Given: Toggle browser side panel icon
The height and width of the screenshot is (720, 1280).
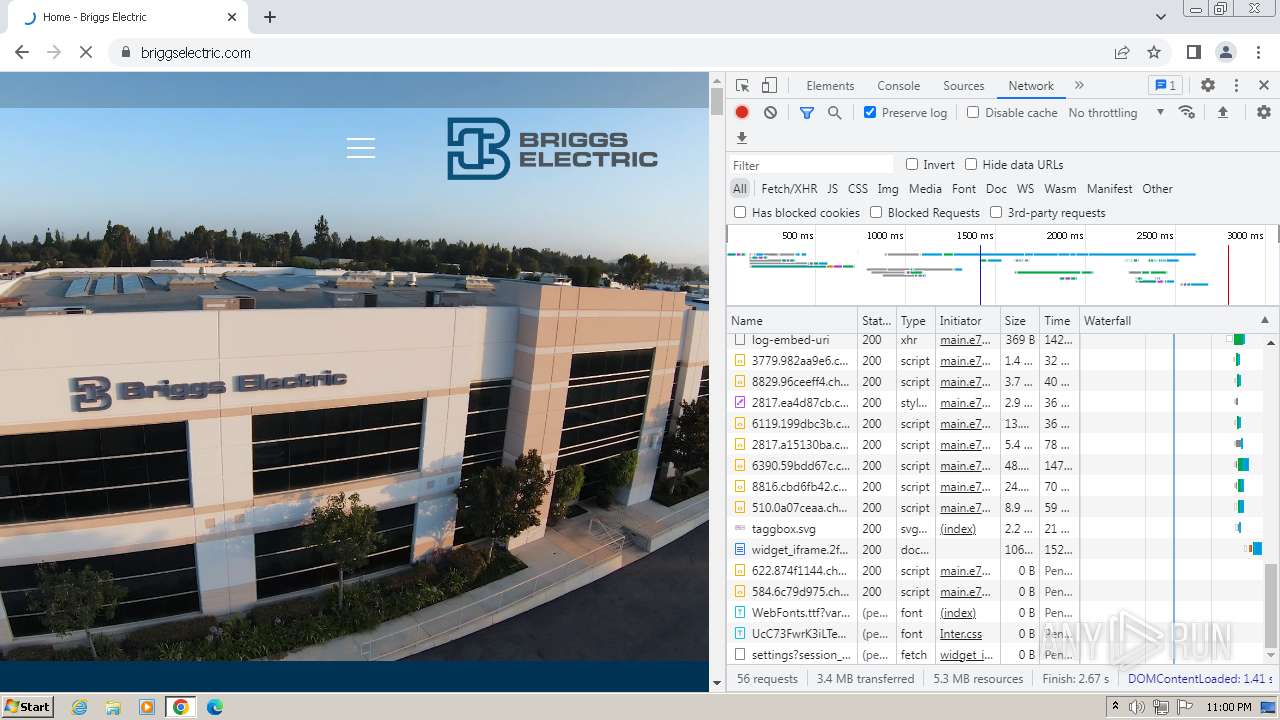Looking at the screenshot, I should pyautogui.click(x=1194, y=53).
